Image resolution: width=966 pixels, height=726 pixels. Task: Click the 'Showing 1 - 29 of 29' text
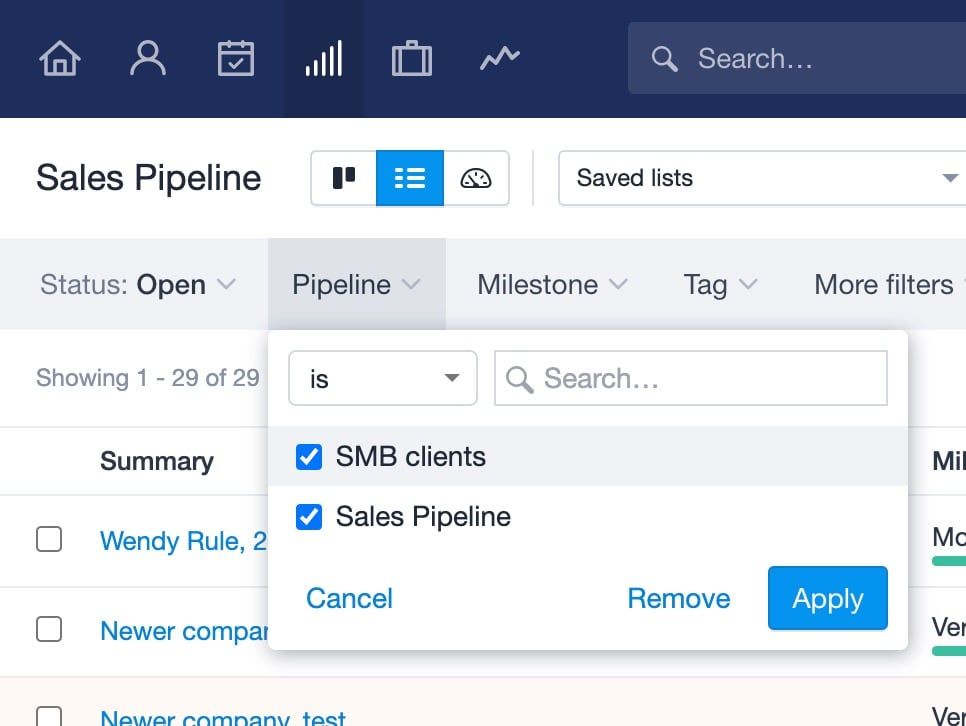pyautogui.click(x=147, y=378)
